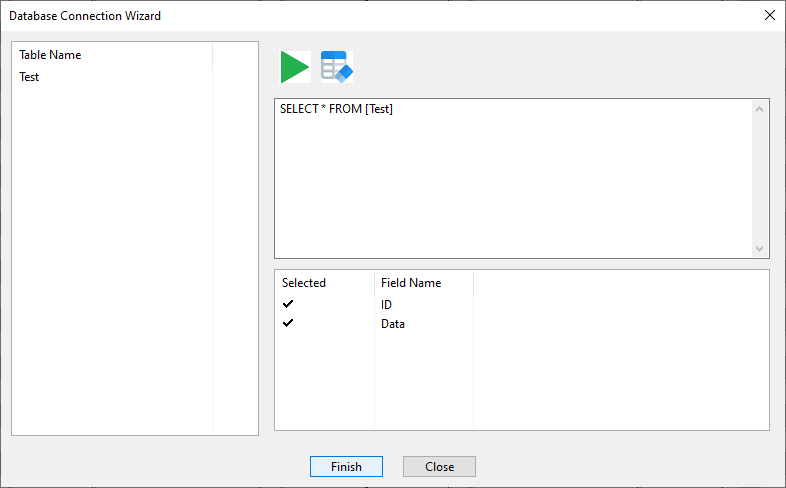The image size is (786, 488).
Task: Open the query builder table edit icon
Action: (x=337, y=67)
